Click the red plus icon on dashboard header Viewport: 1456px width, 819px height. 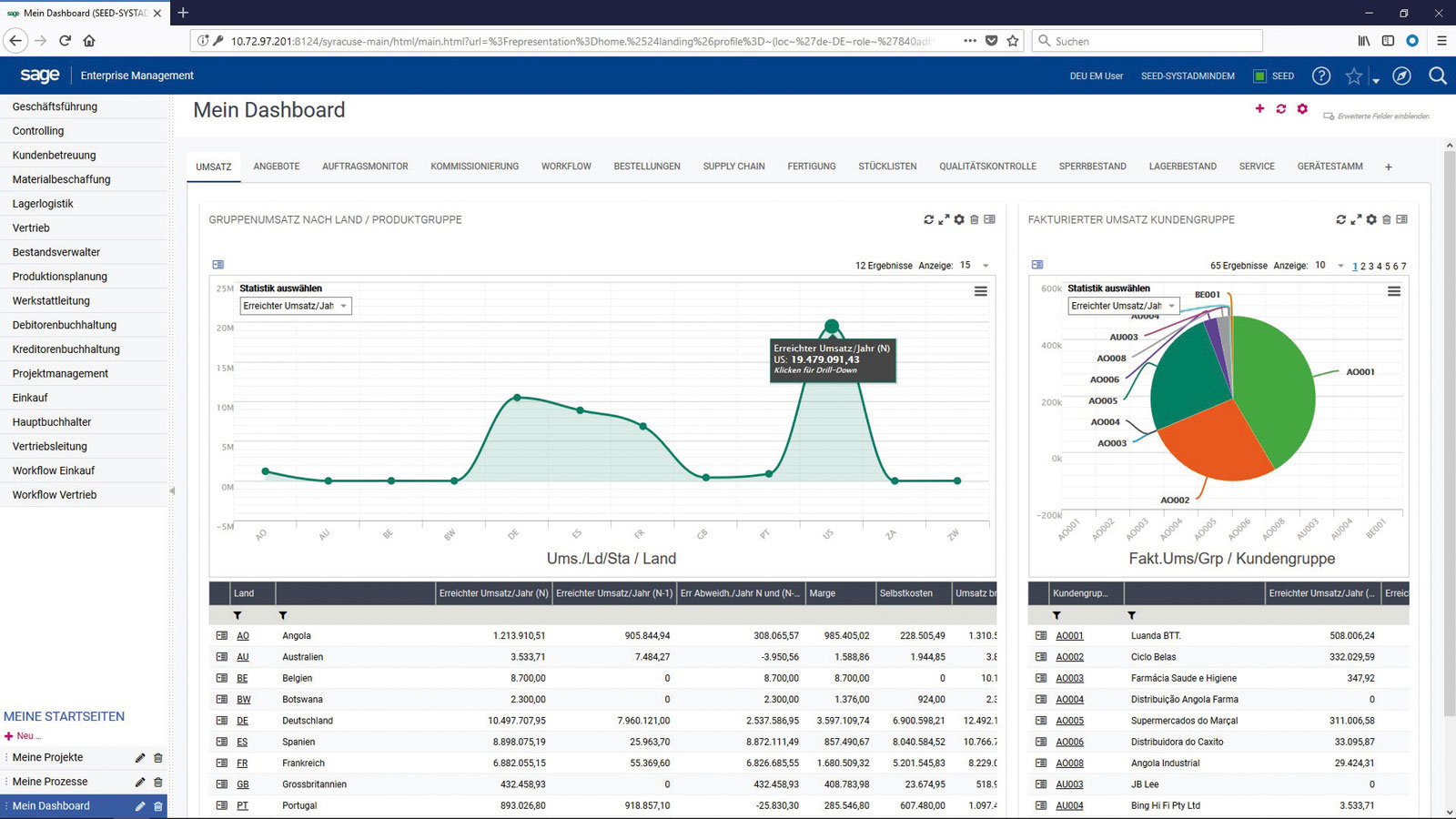1259,108
